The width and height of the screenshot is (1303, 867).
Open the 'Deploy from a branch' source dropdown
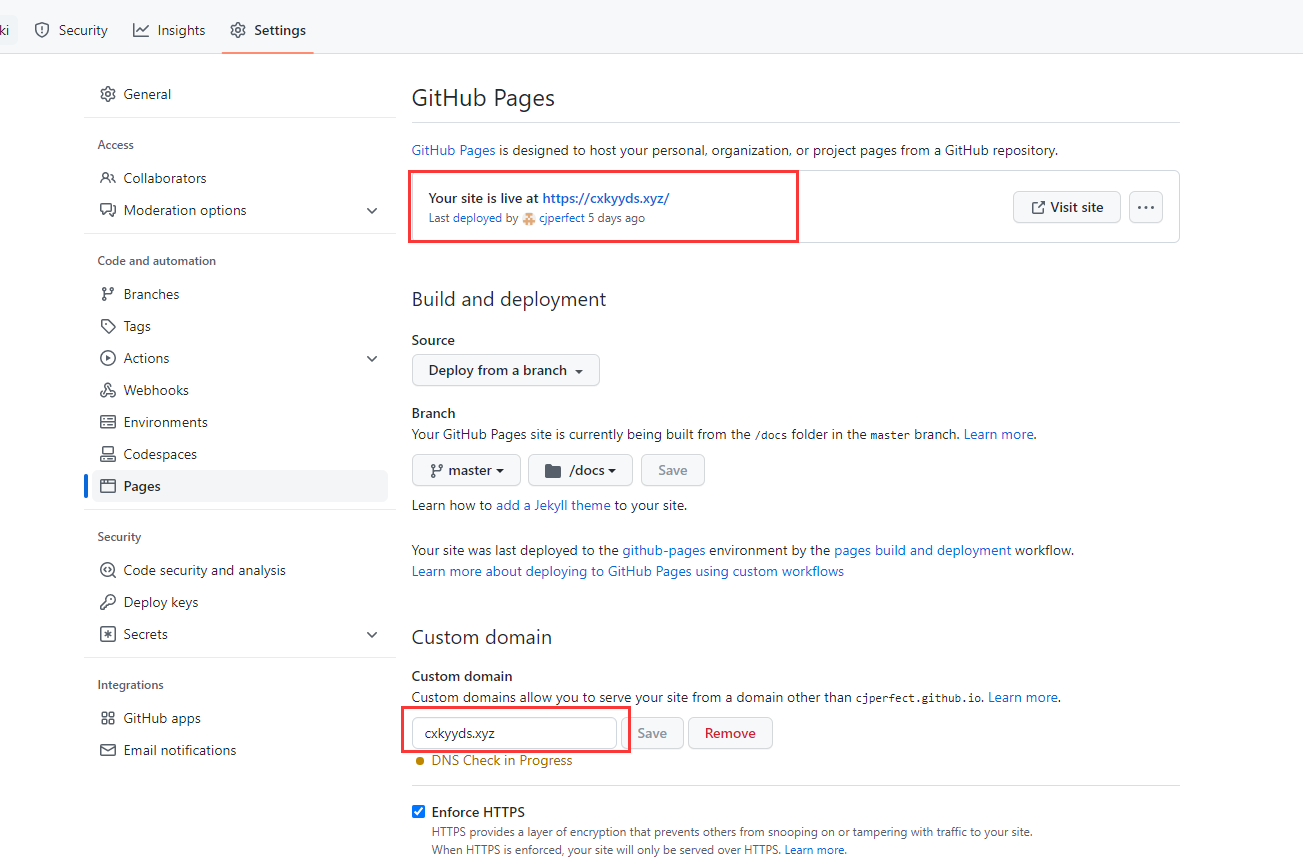[x=506, y=370]
